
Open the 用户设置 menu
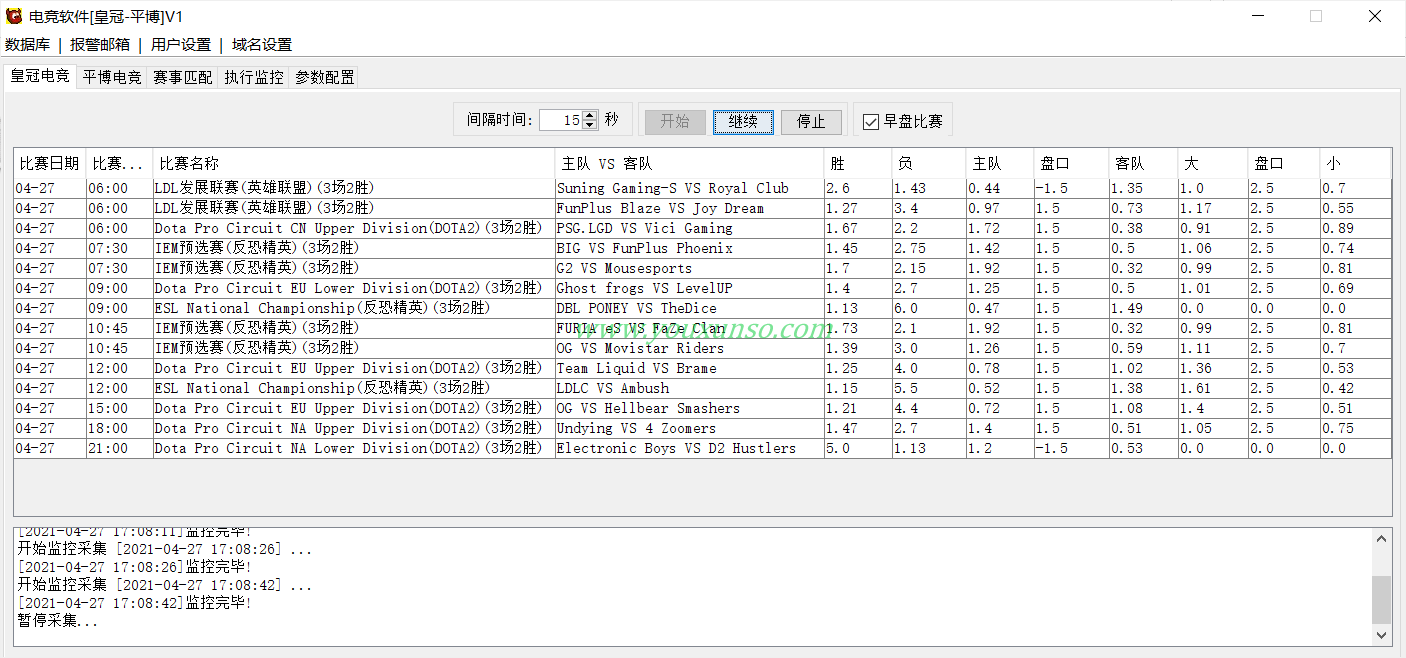(x=181, y=44)
